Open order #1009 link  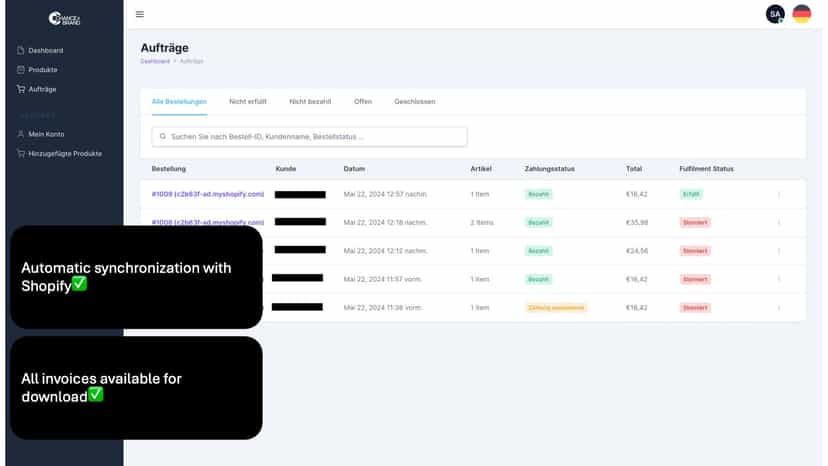[x=208, y=194]
